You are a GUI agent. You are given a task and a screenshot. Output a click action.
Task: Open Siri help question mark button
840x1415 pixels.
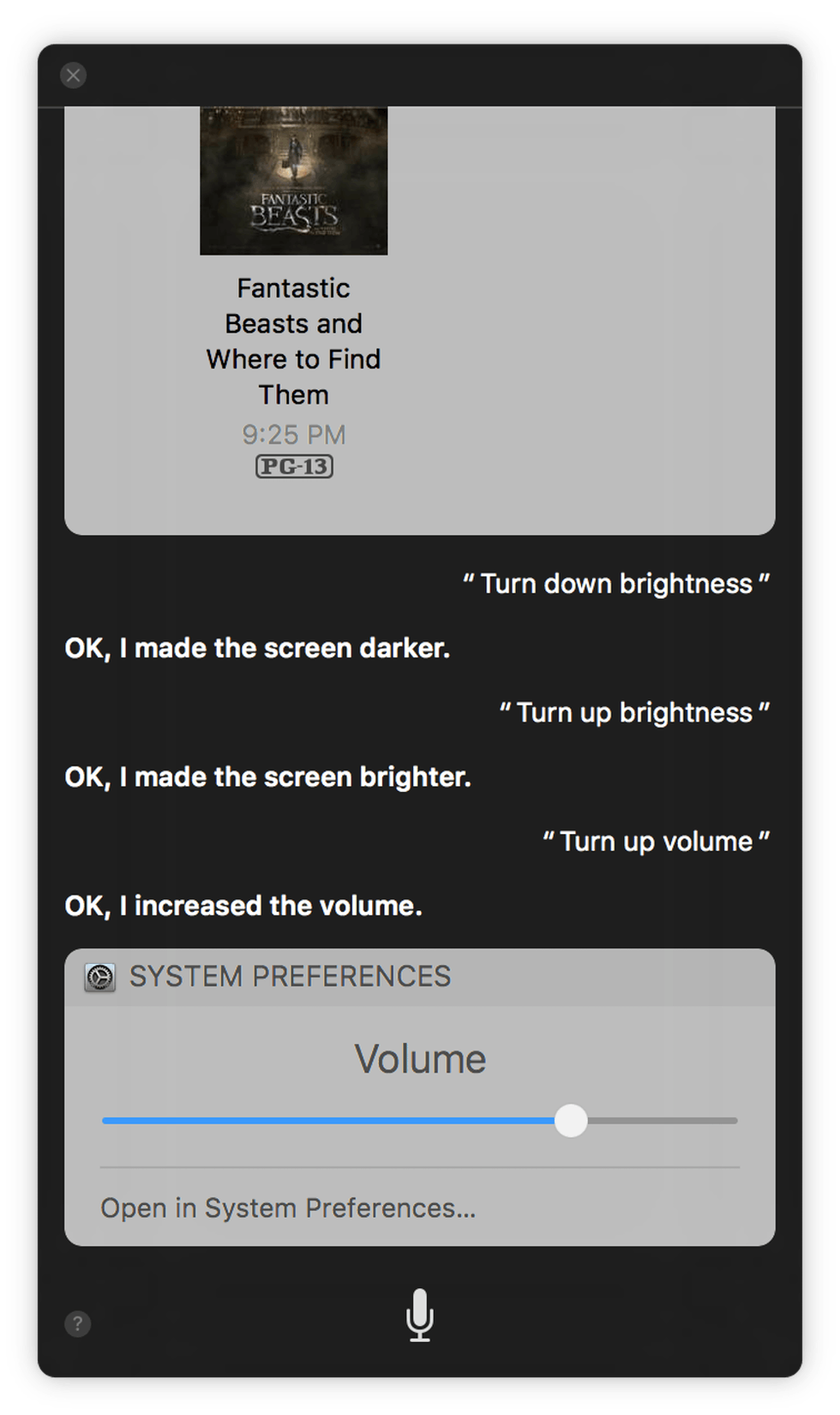pos(77,1323)
